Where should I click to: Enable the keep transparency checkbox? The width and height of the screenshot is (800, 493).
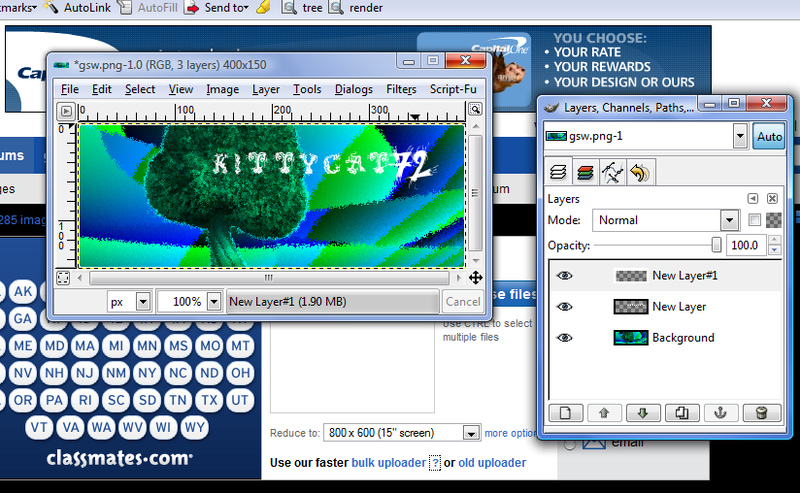point(755,220)
